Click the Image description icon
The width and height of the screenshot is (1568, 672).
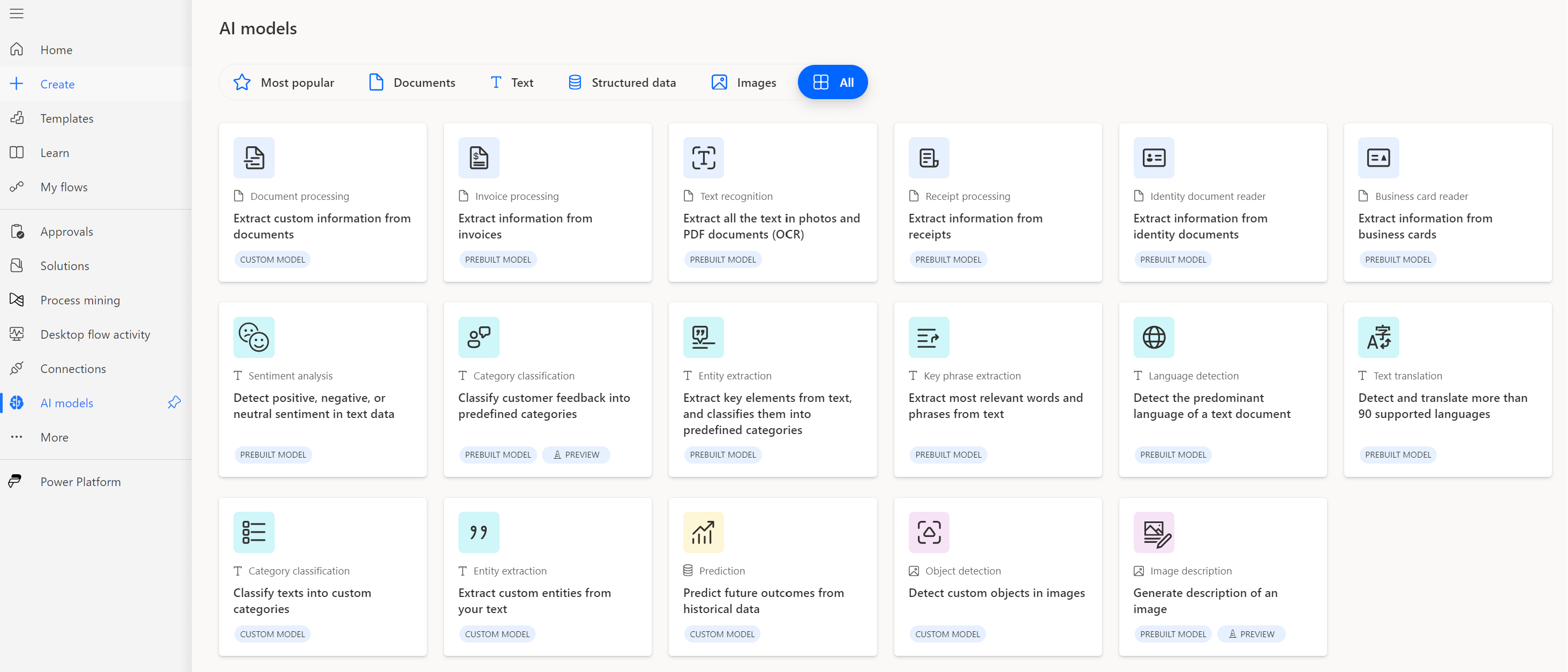pyautogui.click(x=1153, y=532)
